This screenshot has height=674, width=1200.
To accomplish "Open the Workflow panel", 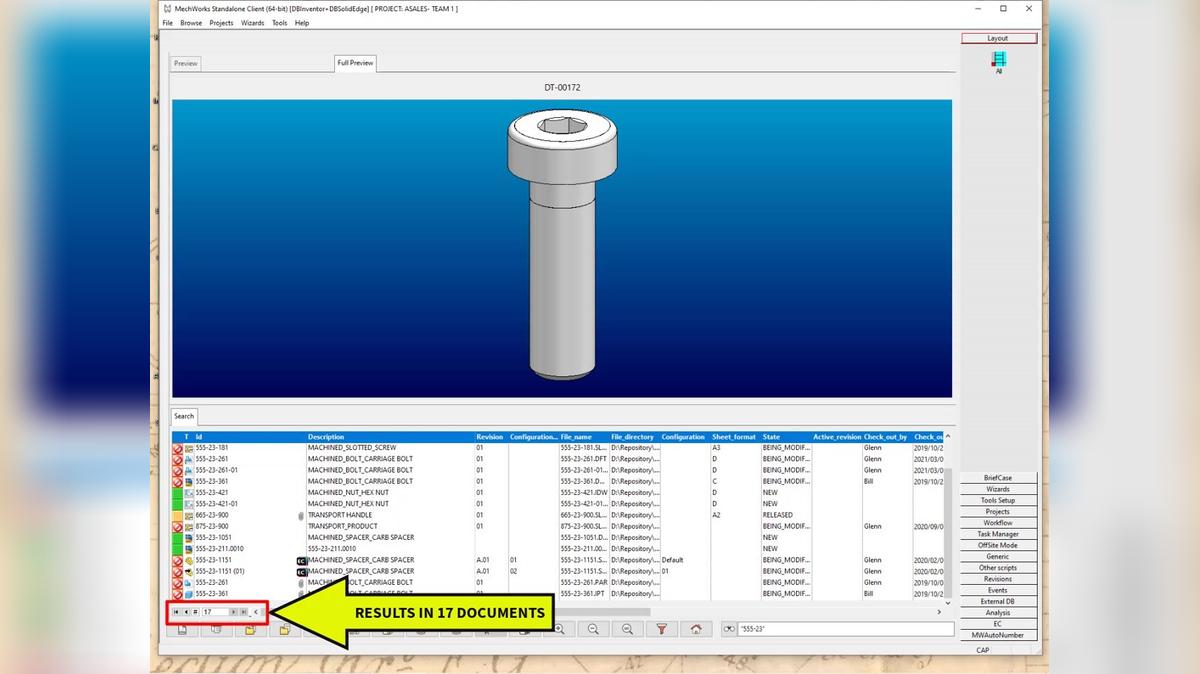I will tap(998, 523).
